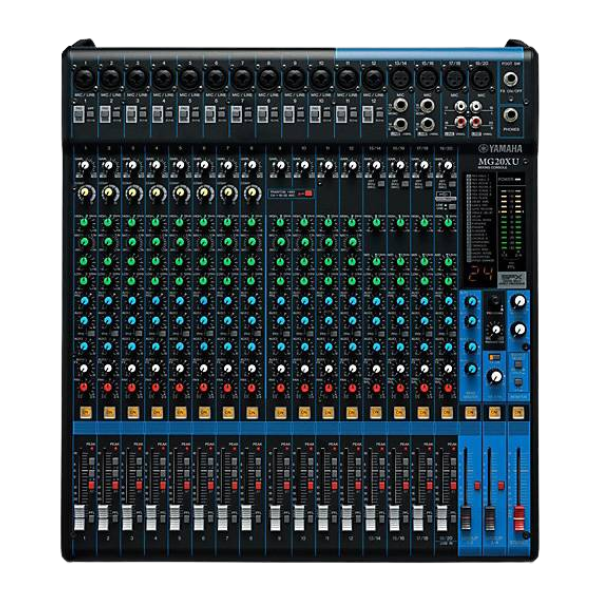This screenshot has height=600, width=600.
Task: Flip the channel 7 white PAD switch
Action: coord(236,114)
